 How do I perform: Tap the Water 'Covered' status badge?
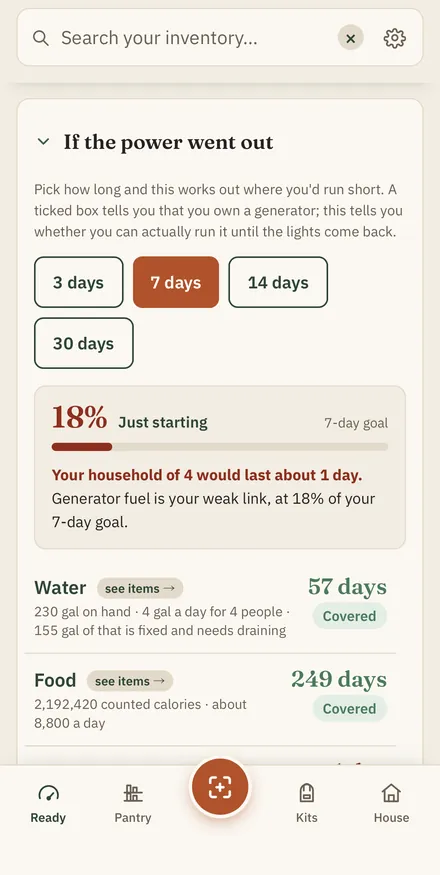(x=350, y=616)
